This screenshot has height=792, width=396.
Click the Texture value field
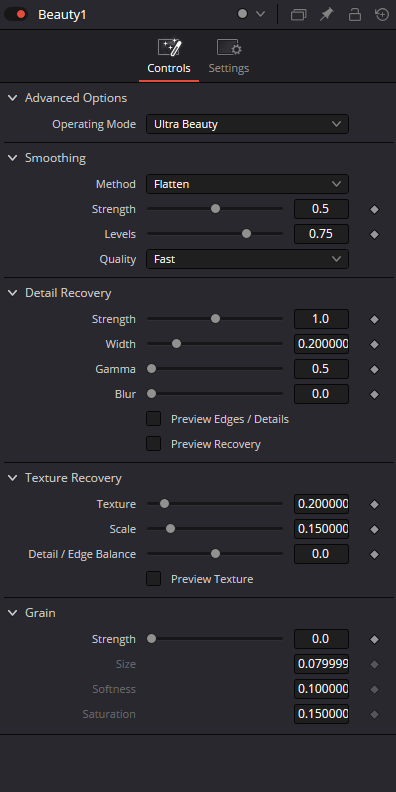(x=321, y=504)
